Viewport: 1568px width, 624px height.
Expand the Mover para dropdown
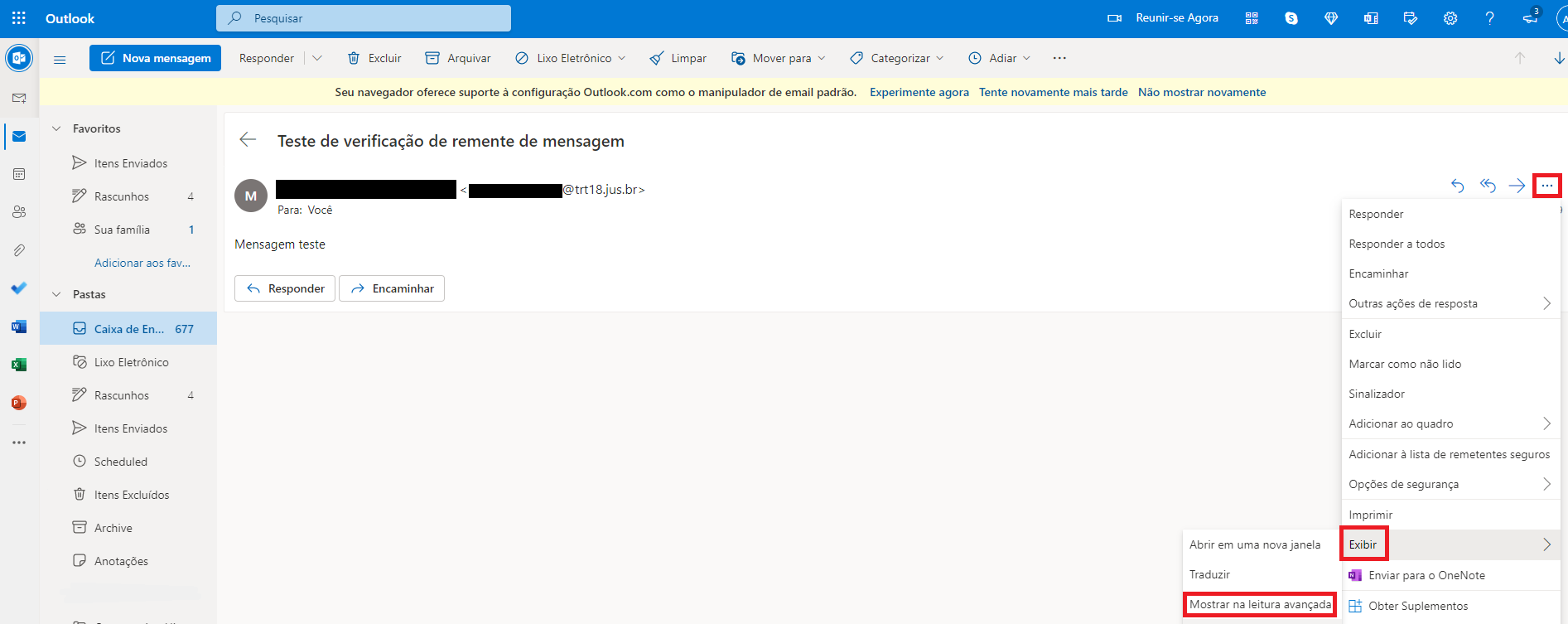(x=821, y=58)
